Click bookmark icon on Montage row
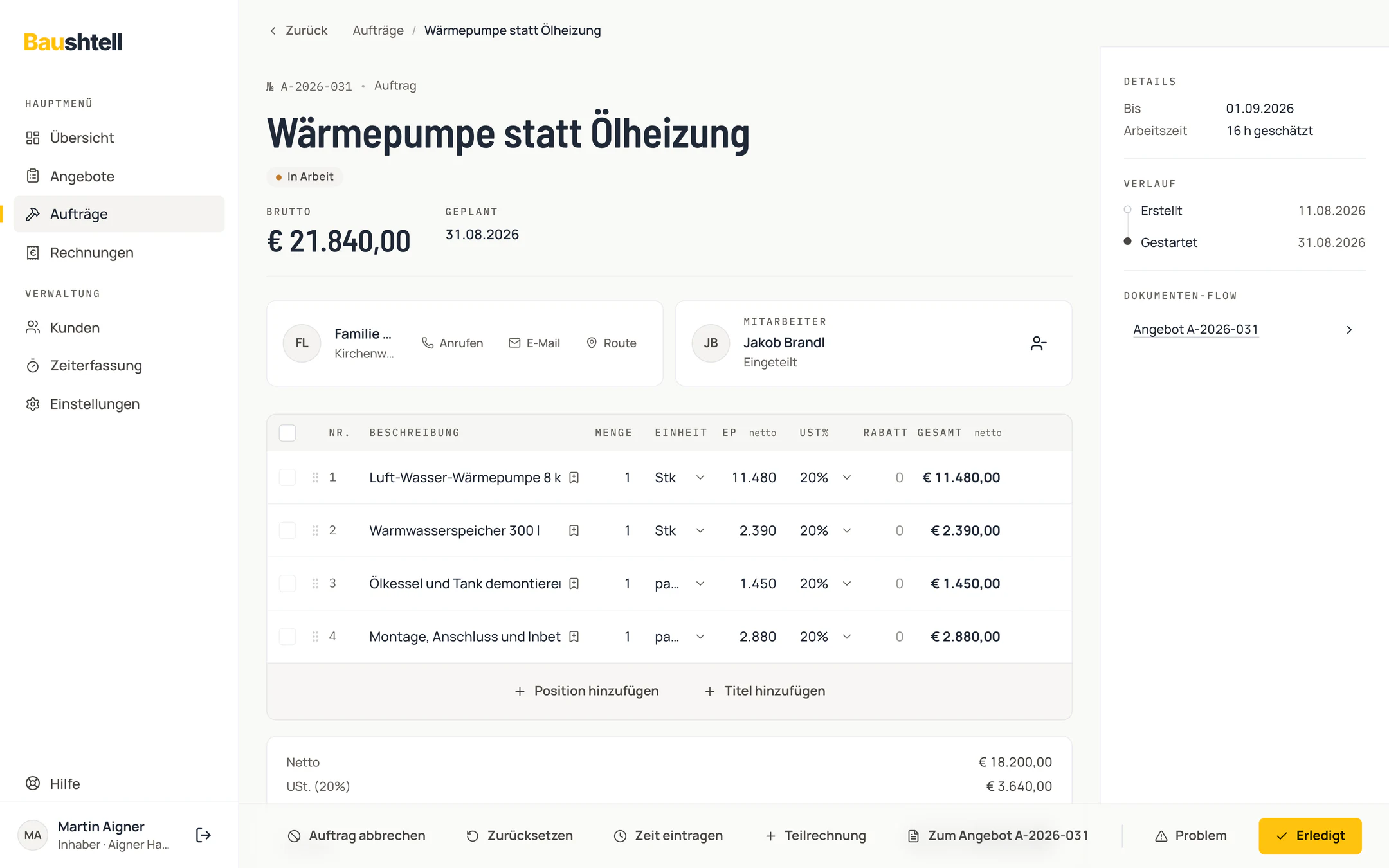This screenshot has height=868, width=1389. coord(574,637)
